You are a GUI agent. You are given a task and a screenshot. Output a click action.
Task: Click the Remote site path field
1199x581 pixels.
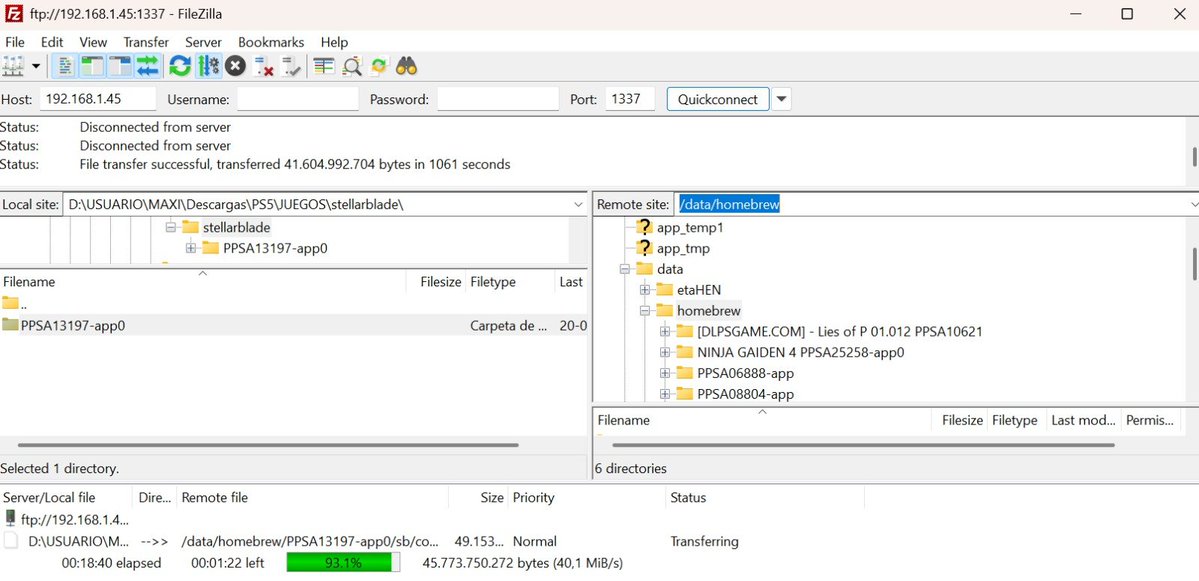click(937, 205)
